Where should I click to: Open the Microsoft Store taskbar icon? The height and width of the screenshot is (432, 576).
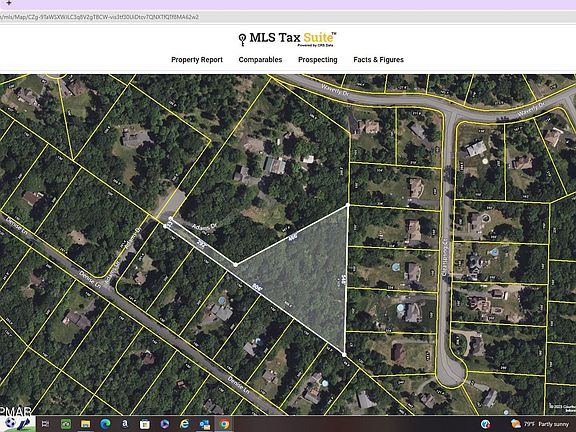(x=145, y=424)
